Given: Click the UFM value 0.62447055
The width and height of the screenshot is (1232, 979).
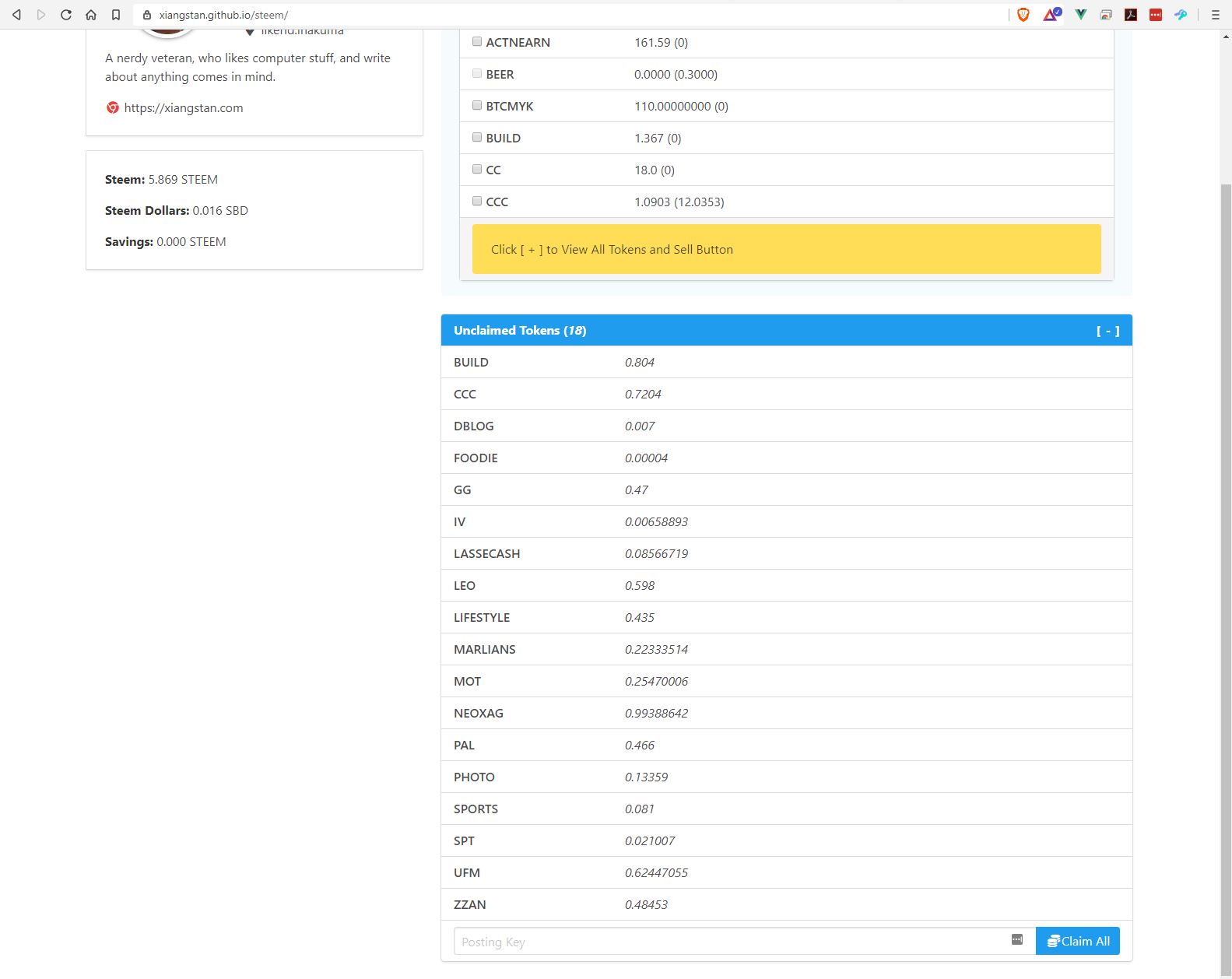Looking at the screenshot, I should click(x=656, y=872).
